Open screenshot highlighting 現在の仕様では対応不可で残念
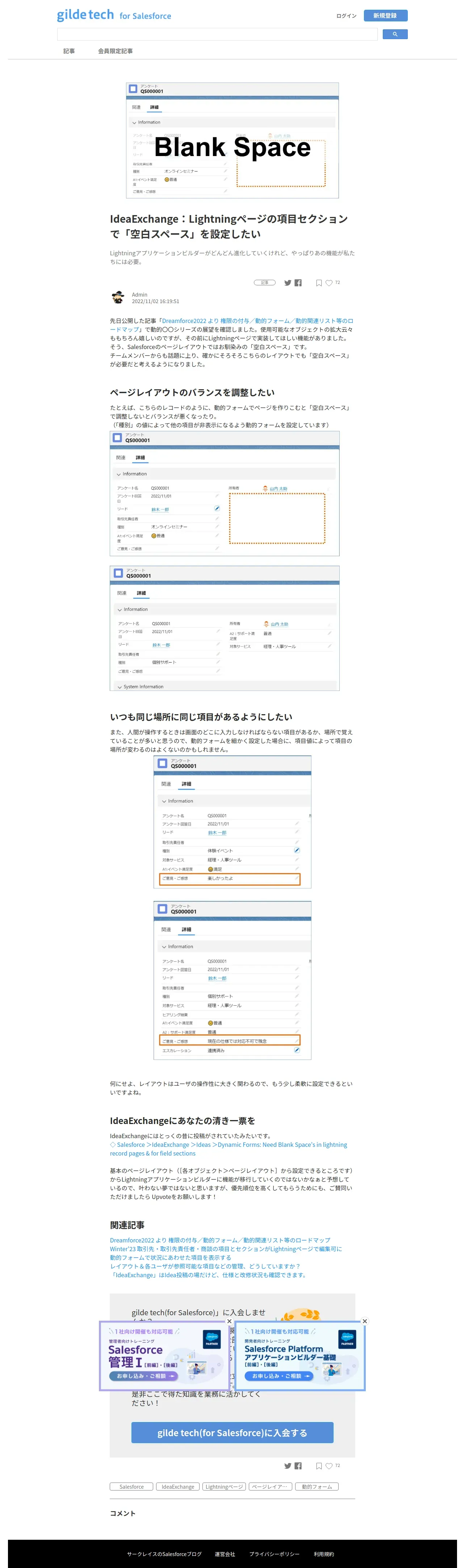This screenshot has width=465, height=1568. (232, 980)
